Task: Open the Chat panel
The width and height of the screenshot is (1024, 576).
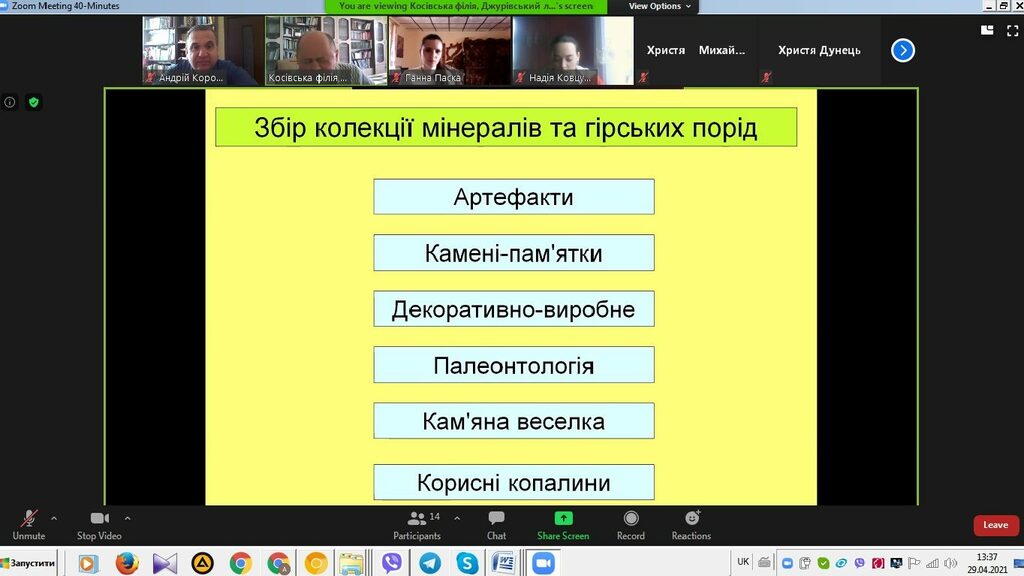Action: (496, 523)
